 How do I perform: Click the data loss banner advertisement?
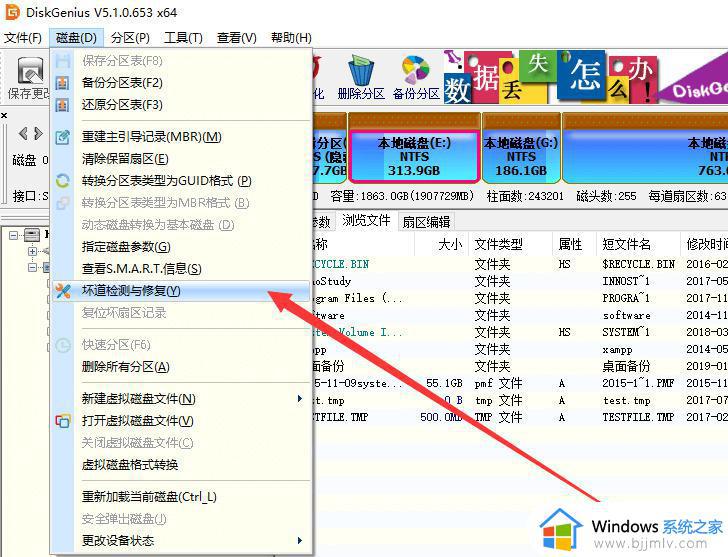coord(585,77)
